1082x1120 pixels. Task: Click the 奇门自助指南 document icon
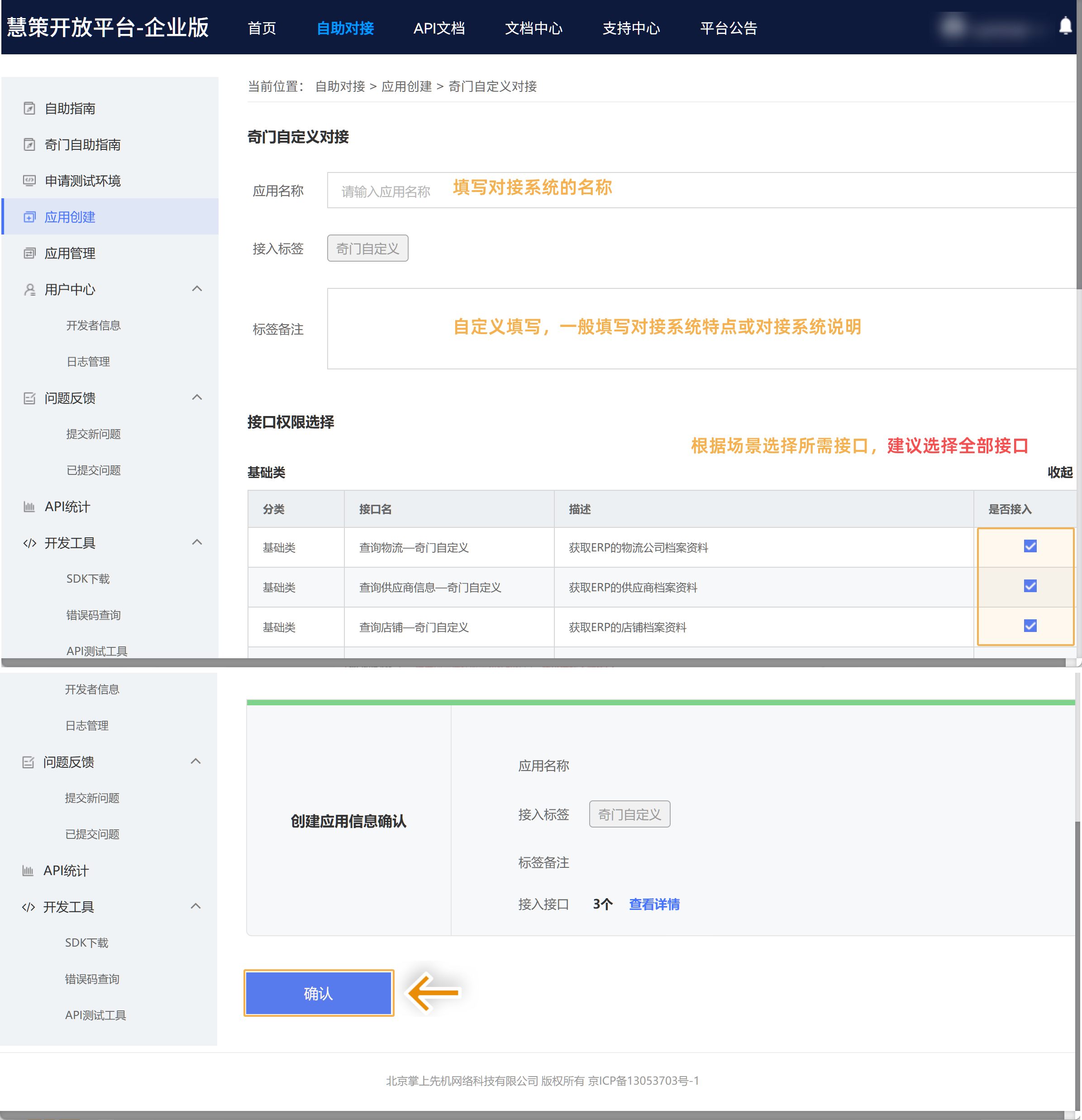pyautogui.click(x=30, y=144)
